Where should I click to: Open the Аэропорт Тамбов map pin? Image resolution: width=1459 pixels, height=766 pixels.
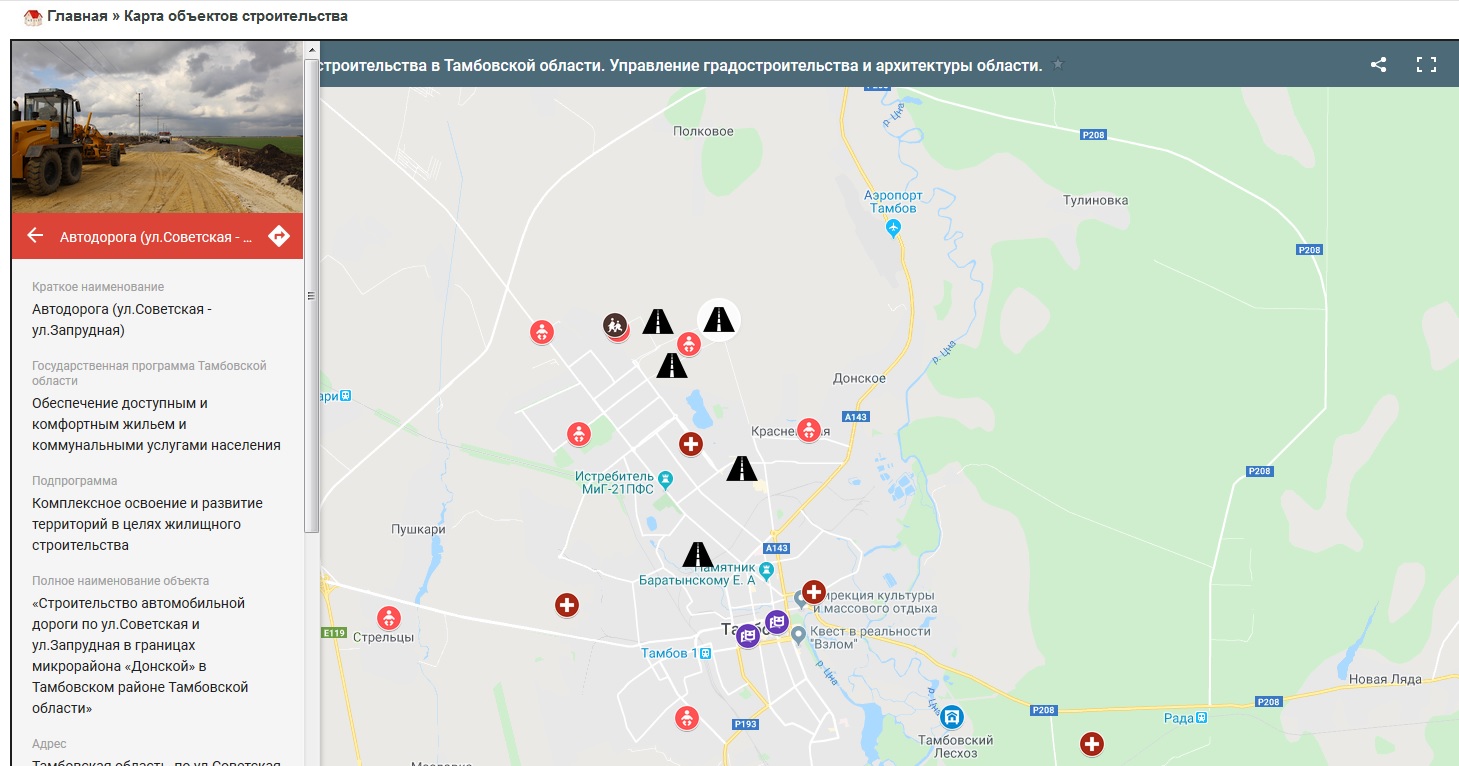point(894,229)
